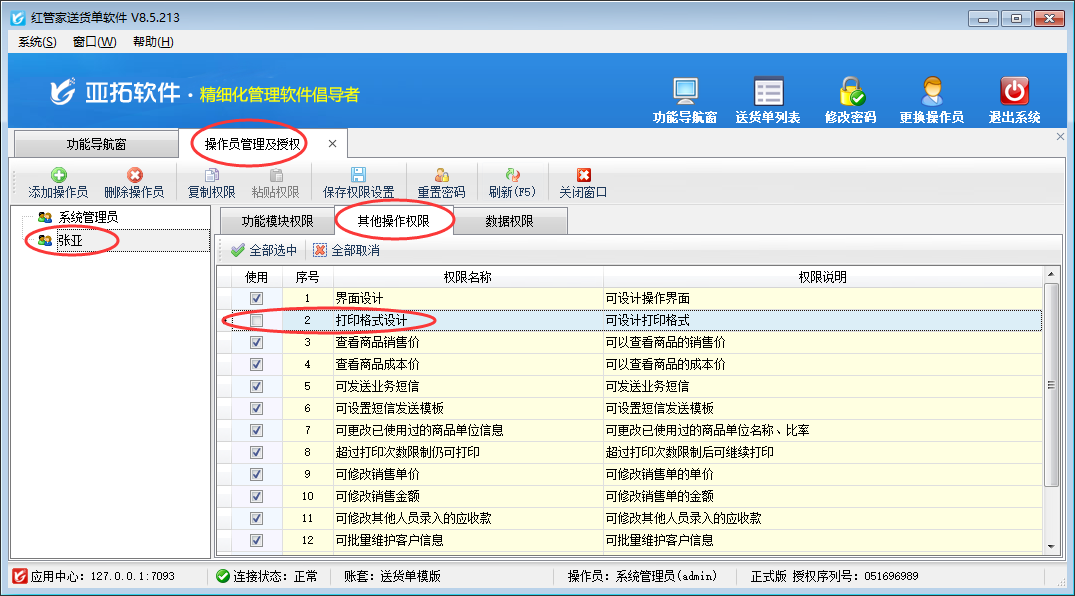Click the 全部选中 button
The width and height of the screenshot is (1075, 596).
265,251
